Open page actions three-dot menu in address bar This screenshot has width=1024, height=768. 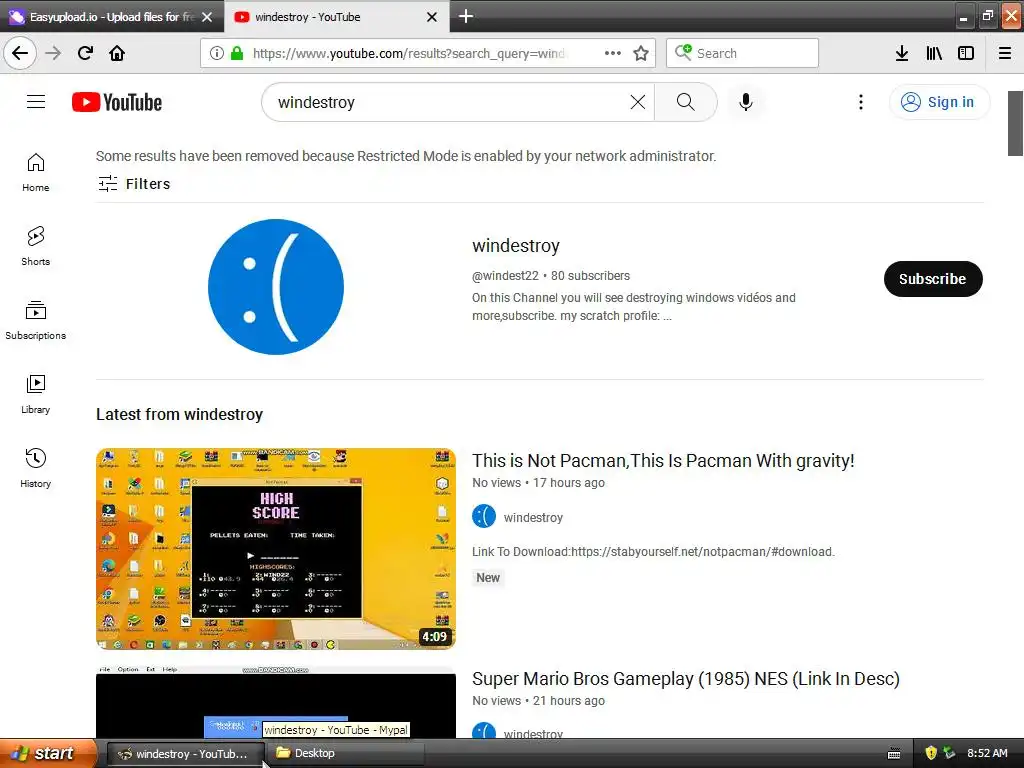tap(613, 53)
